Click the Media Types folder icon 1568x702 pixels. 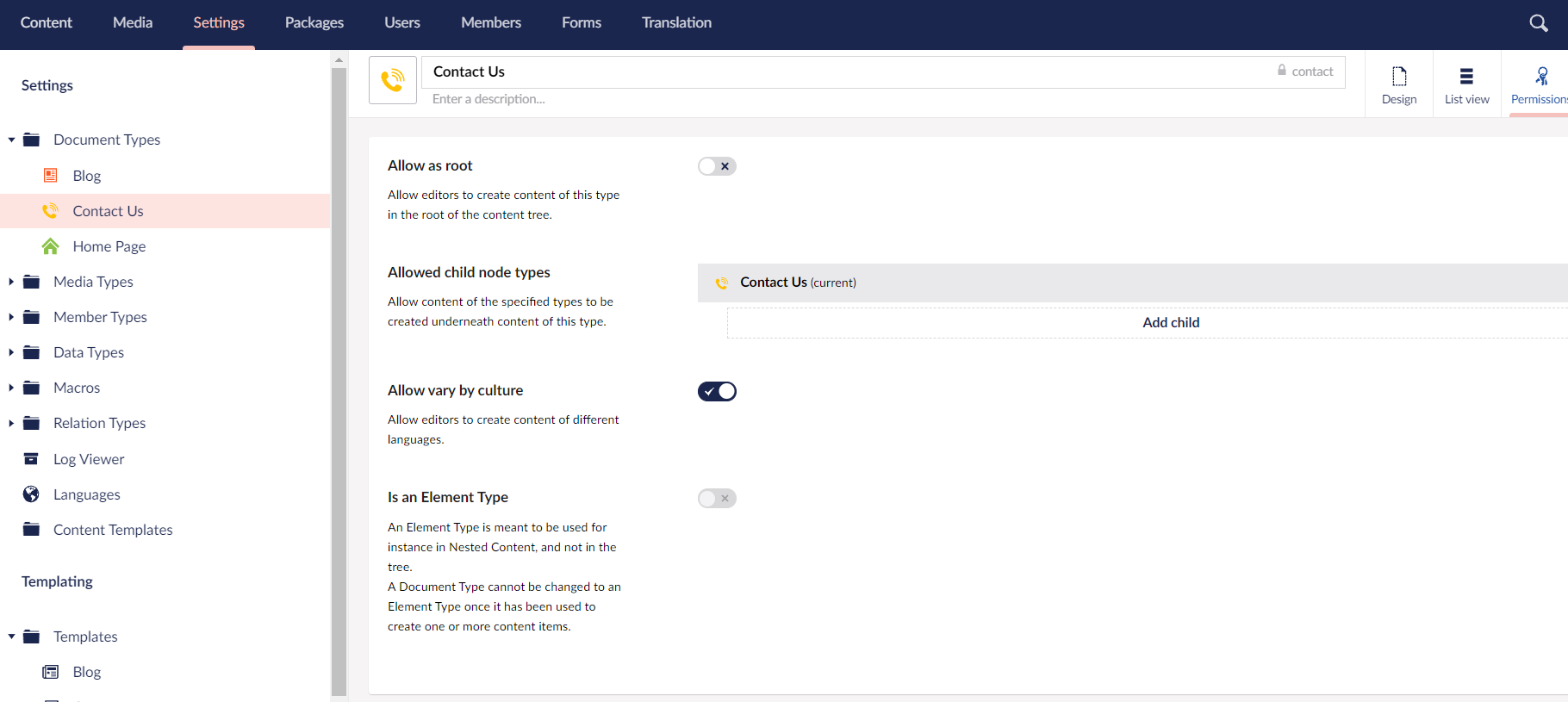click(x=32, y=282)
